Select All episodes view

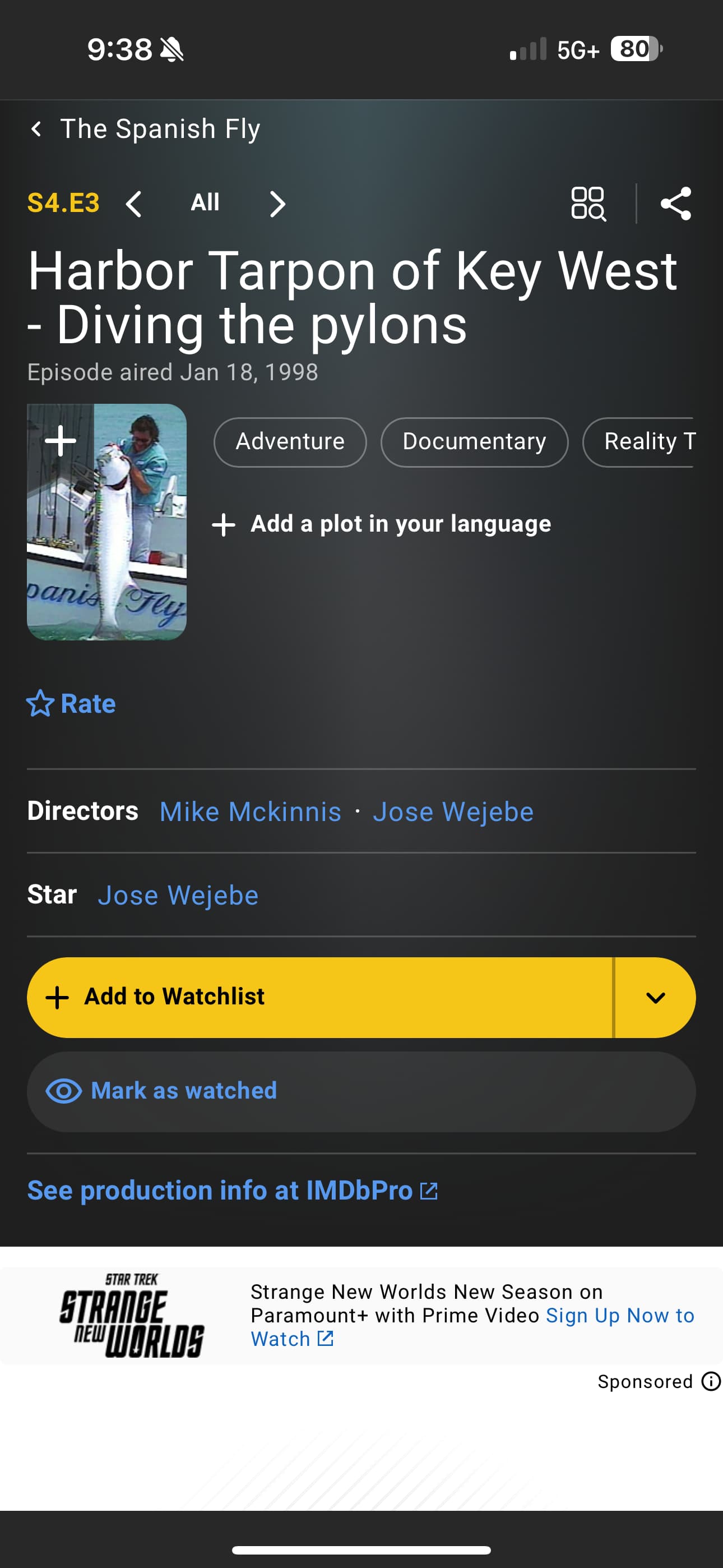pyautogui.click(x=205, y=202)
